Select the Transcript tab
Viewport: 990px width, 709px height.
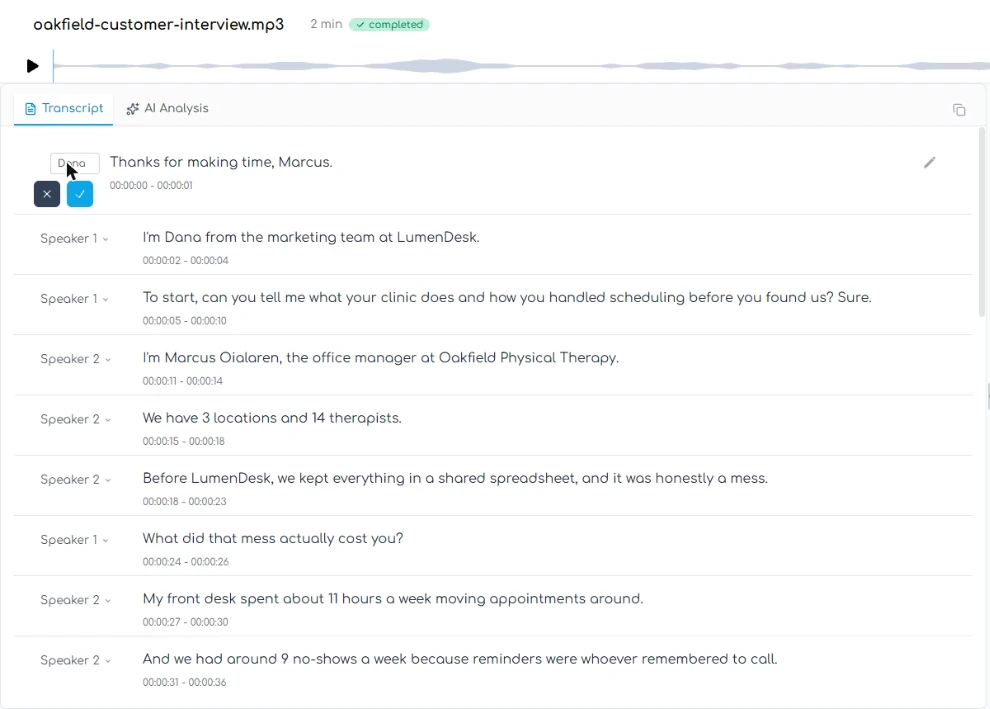[x=64, y=109]
